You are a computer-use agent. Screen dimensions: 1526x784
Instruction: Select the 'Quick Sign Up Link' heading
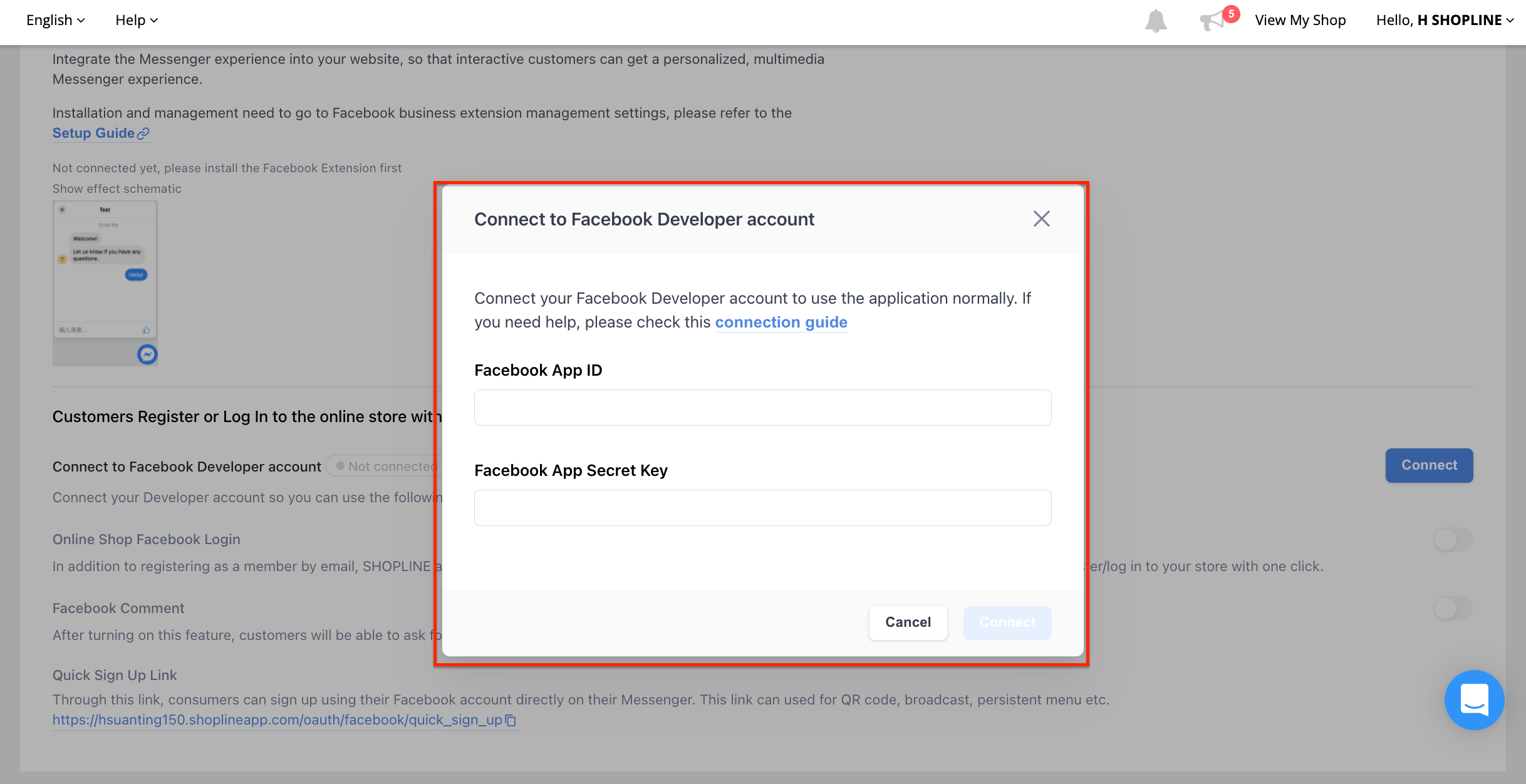pyautogui.click(x=115, y=675)
